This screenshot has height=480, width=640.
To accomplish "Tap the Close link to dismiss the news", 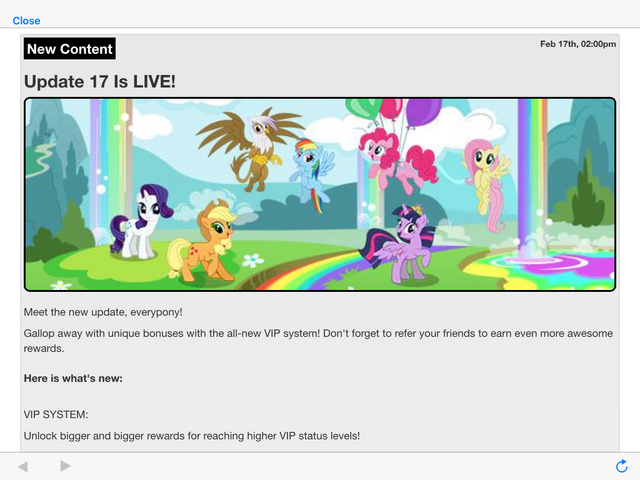I will coord(26,21).
